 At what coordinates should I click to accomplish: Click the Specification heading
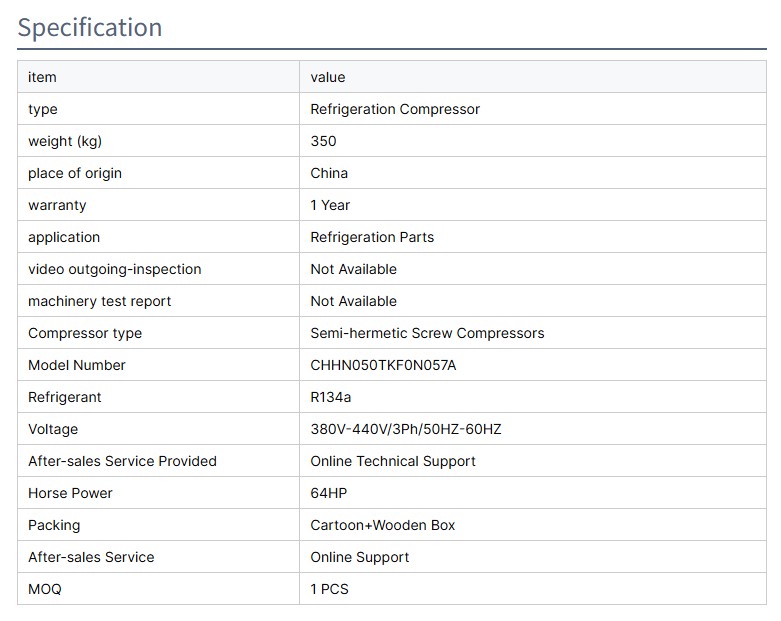click(x=90, y=27)
